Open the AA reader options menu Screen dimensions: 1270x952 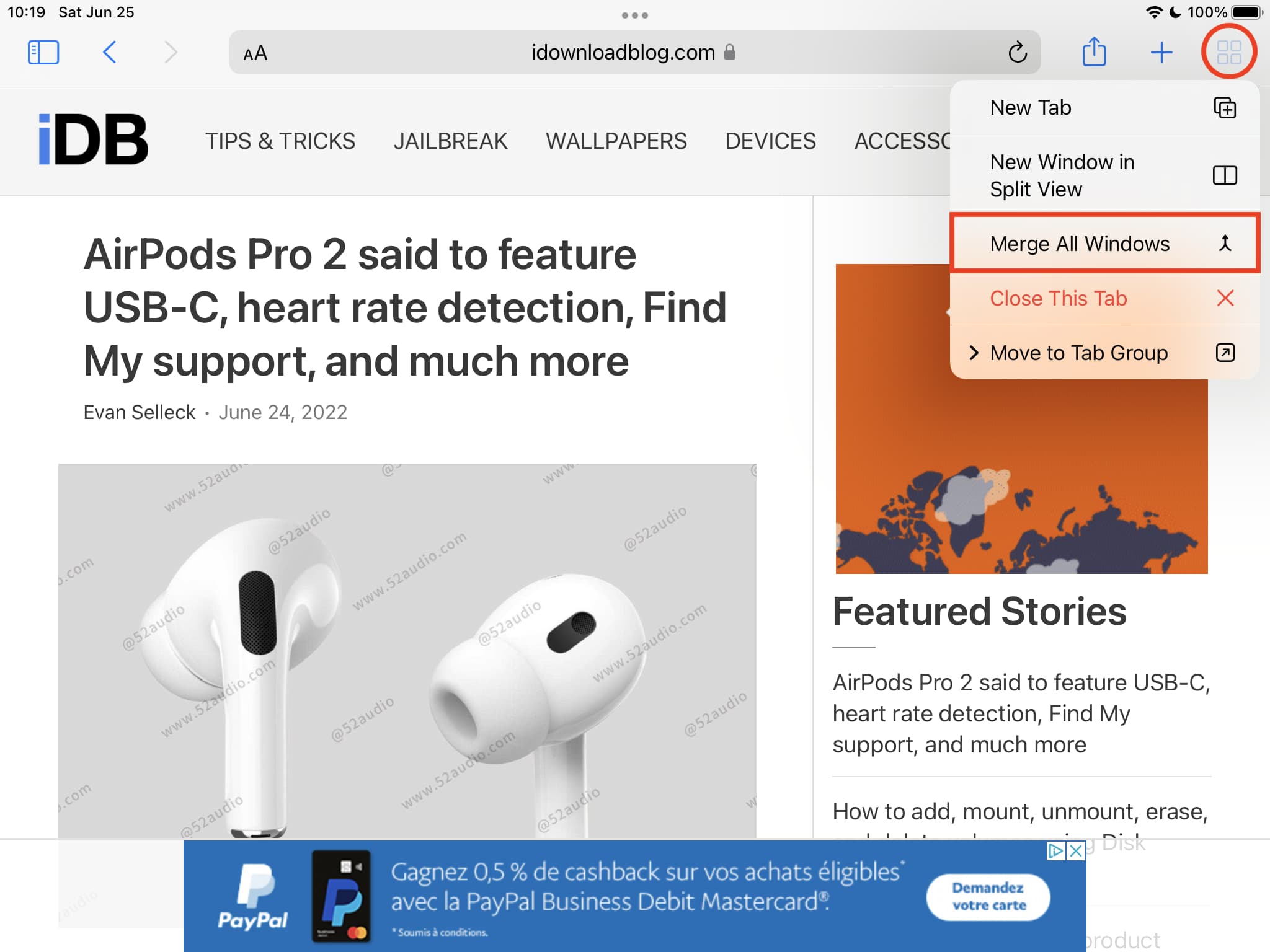tap(255, 53)
